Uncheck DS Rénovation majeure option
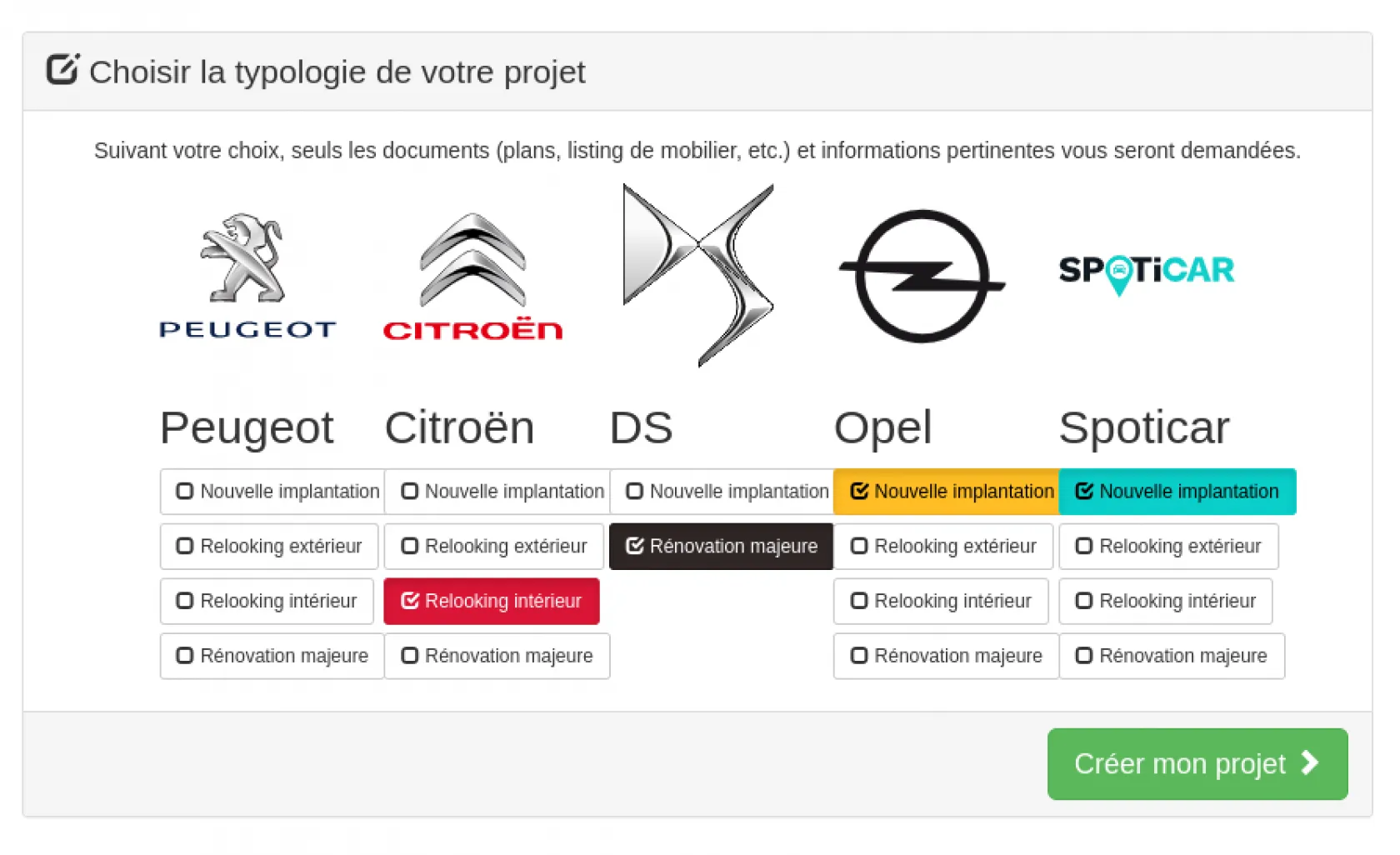This screenshot has width=1400, height=855. [721, 547]
